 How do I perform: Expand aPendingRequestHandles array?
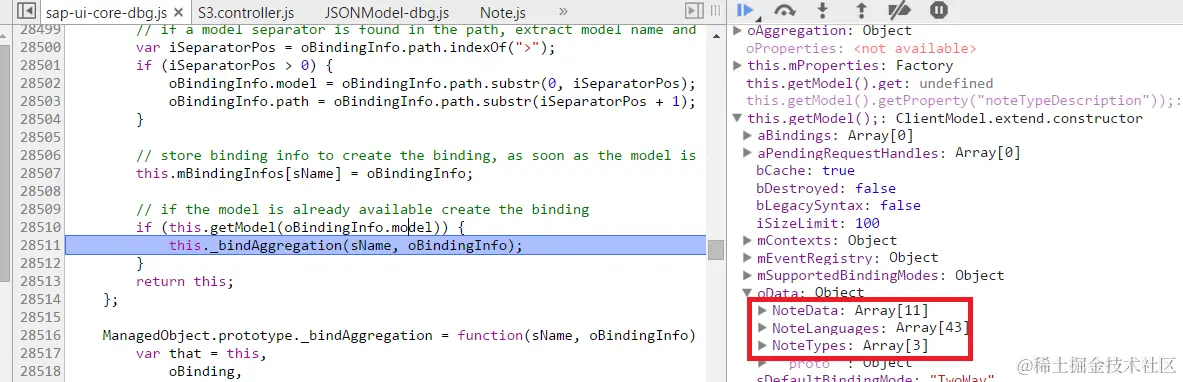coord(748,153)
